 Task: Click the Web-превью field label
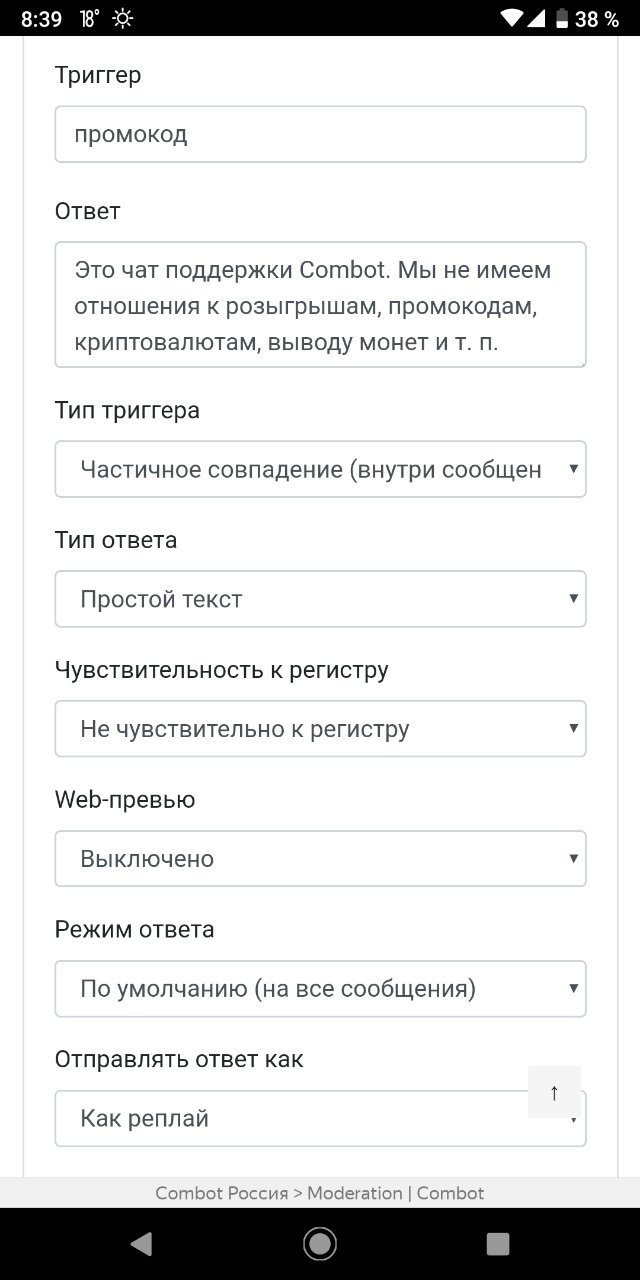click(125, 800)
